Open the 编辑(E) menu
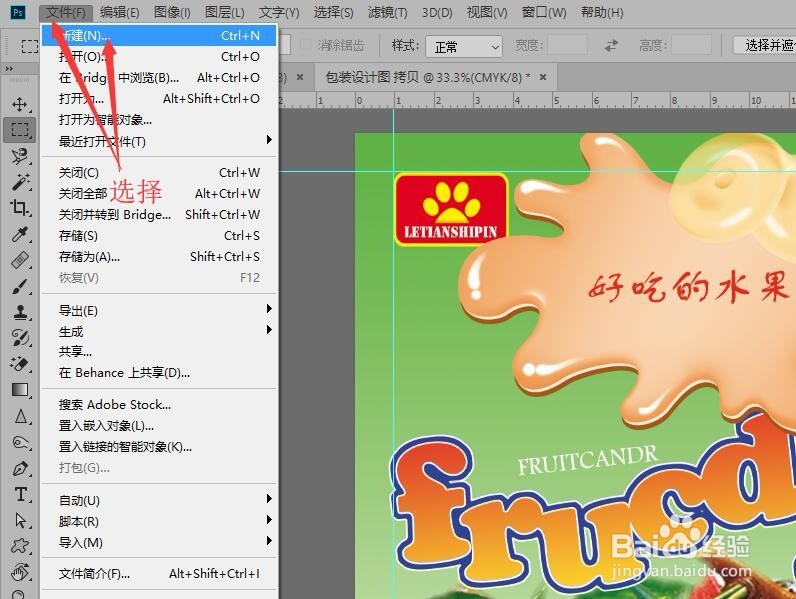This screenshot has width=796, height=599. point(120,12)
